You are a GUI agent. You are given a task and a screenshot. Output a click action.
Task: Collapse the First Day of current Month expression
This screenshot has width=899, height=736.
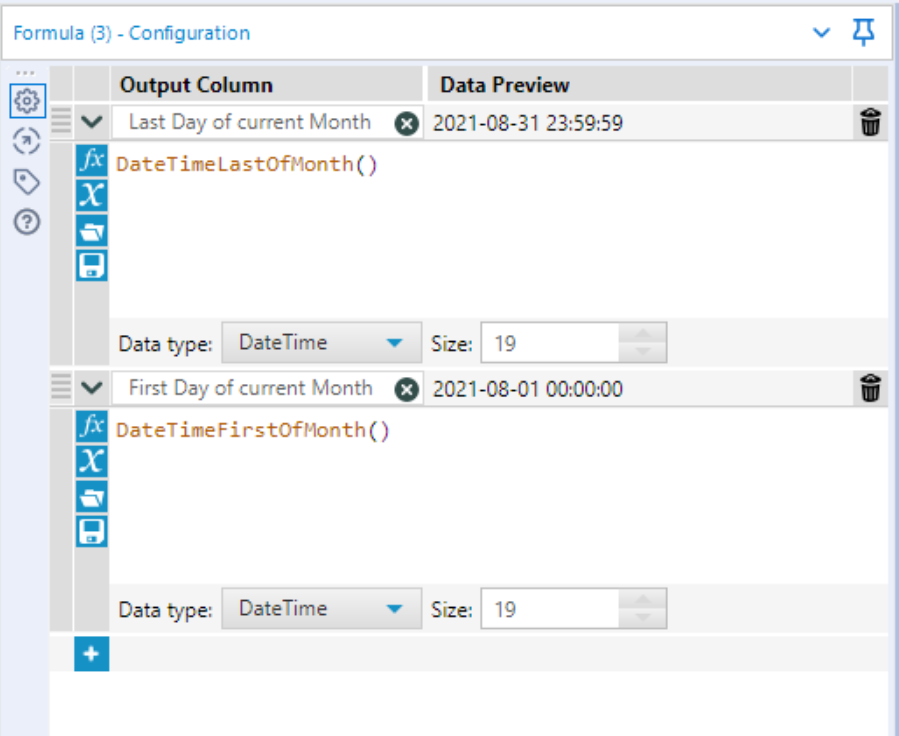pyautogui.click(x=91, y=389)
